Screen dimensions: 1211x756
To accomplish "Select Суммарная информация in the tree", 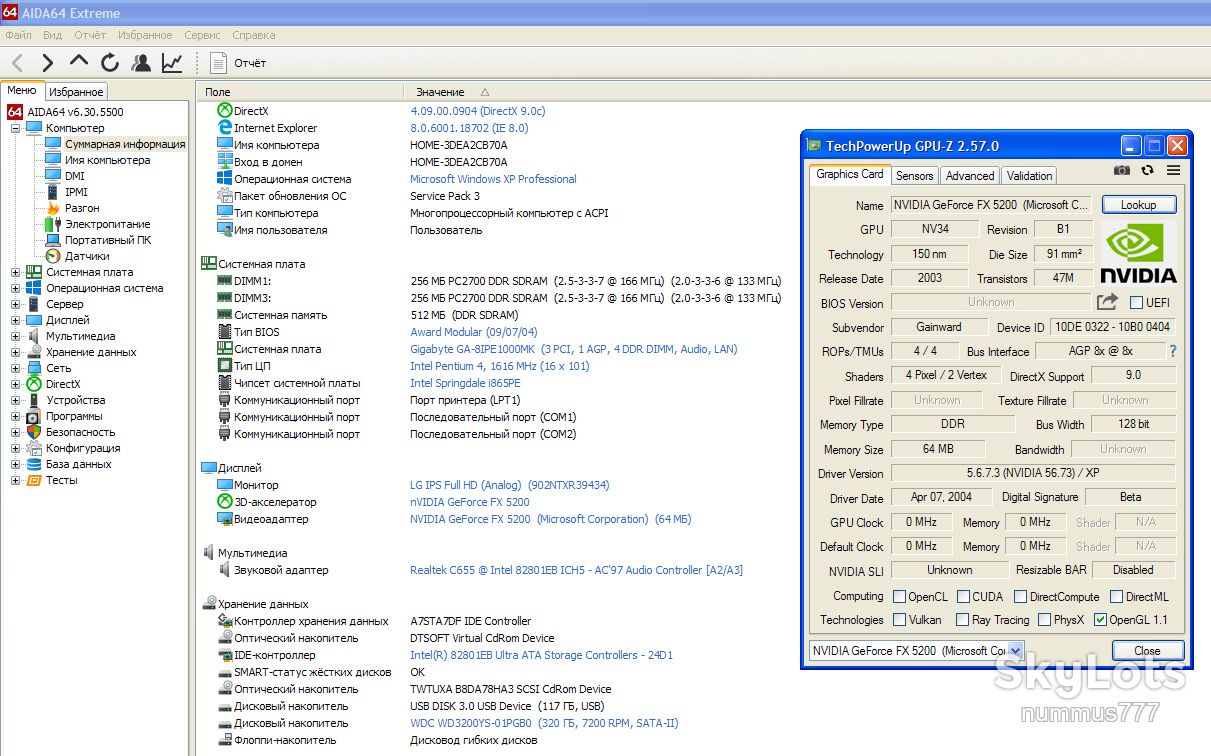I will (x=125, y=144).
